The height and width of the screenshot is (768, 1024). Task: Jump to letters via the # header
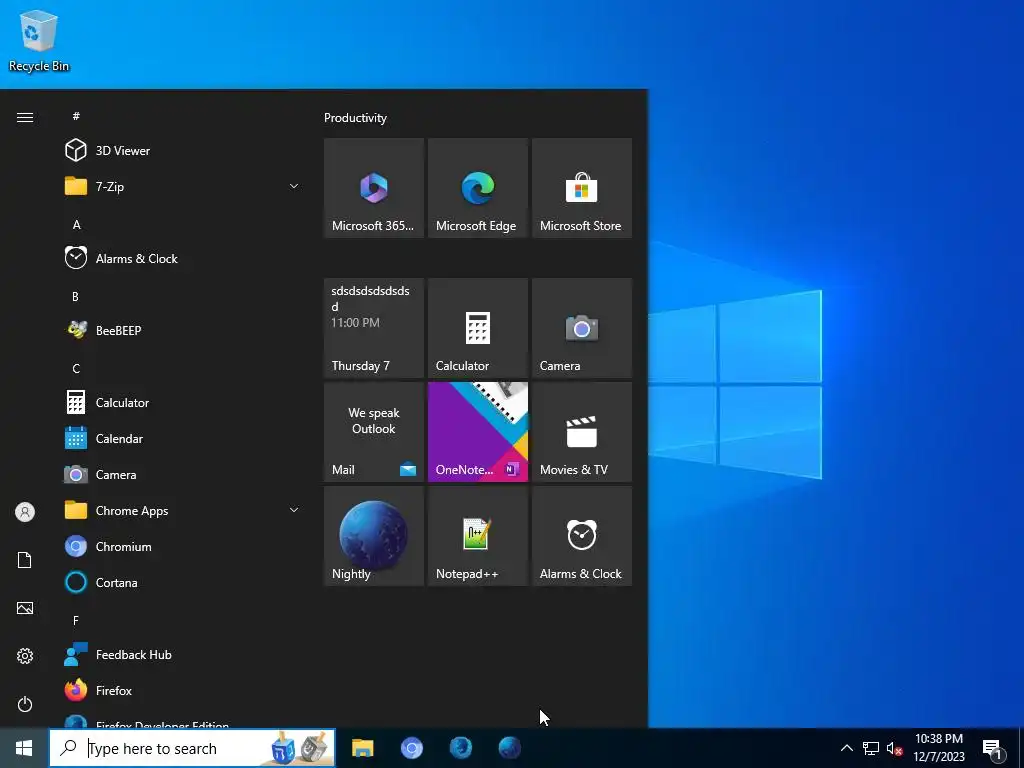[x=76, y=116]
